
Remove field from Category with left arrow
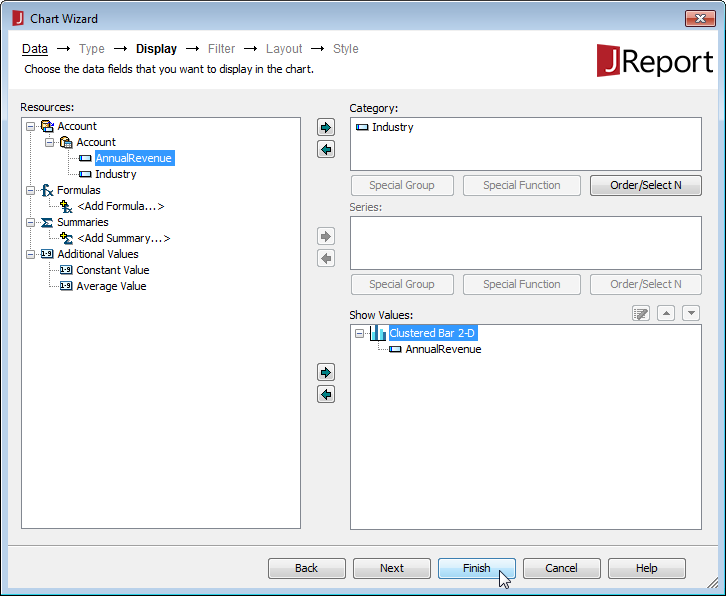click(325, 149)
